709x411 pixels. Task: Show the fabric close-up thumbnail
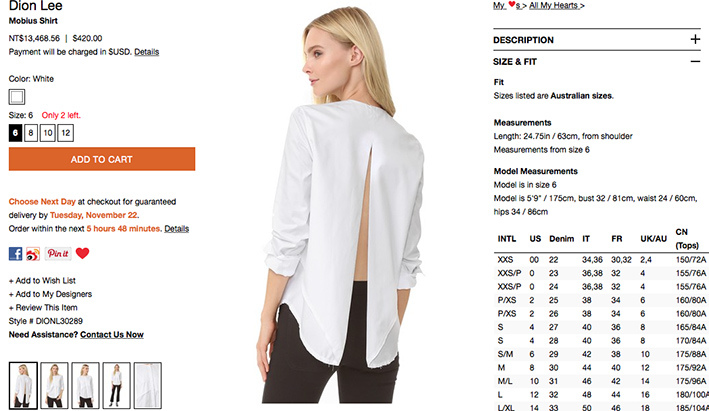[x=147, y=386]
